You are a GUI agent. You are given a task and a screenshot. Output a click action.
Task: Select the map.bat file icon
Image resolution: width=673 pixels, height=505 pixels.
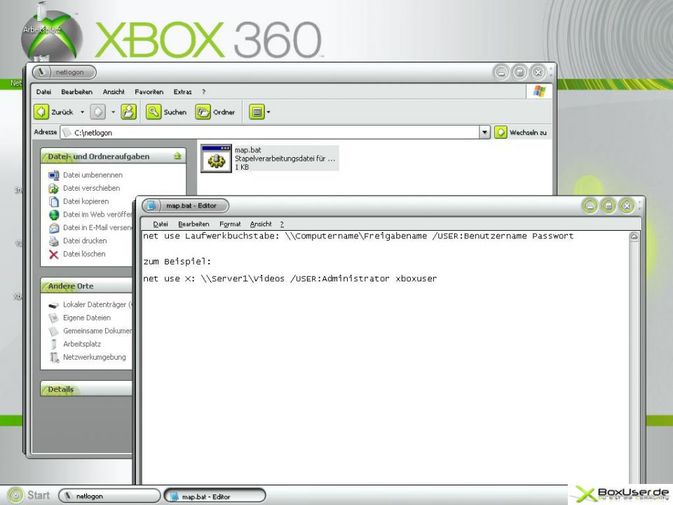pyautogui.click(x=216, y=158)
